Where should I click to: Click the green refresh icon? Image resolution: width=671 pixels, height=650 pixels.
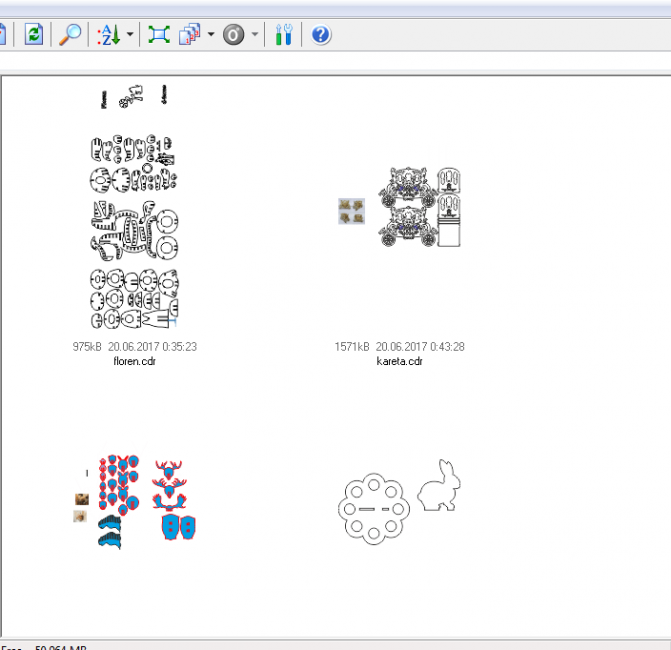coord(34,35)
